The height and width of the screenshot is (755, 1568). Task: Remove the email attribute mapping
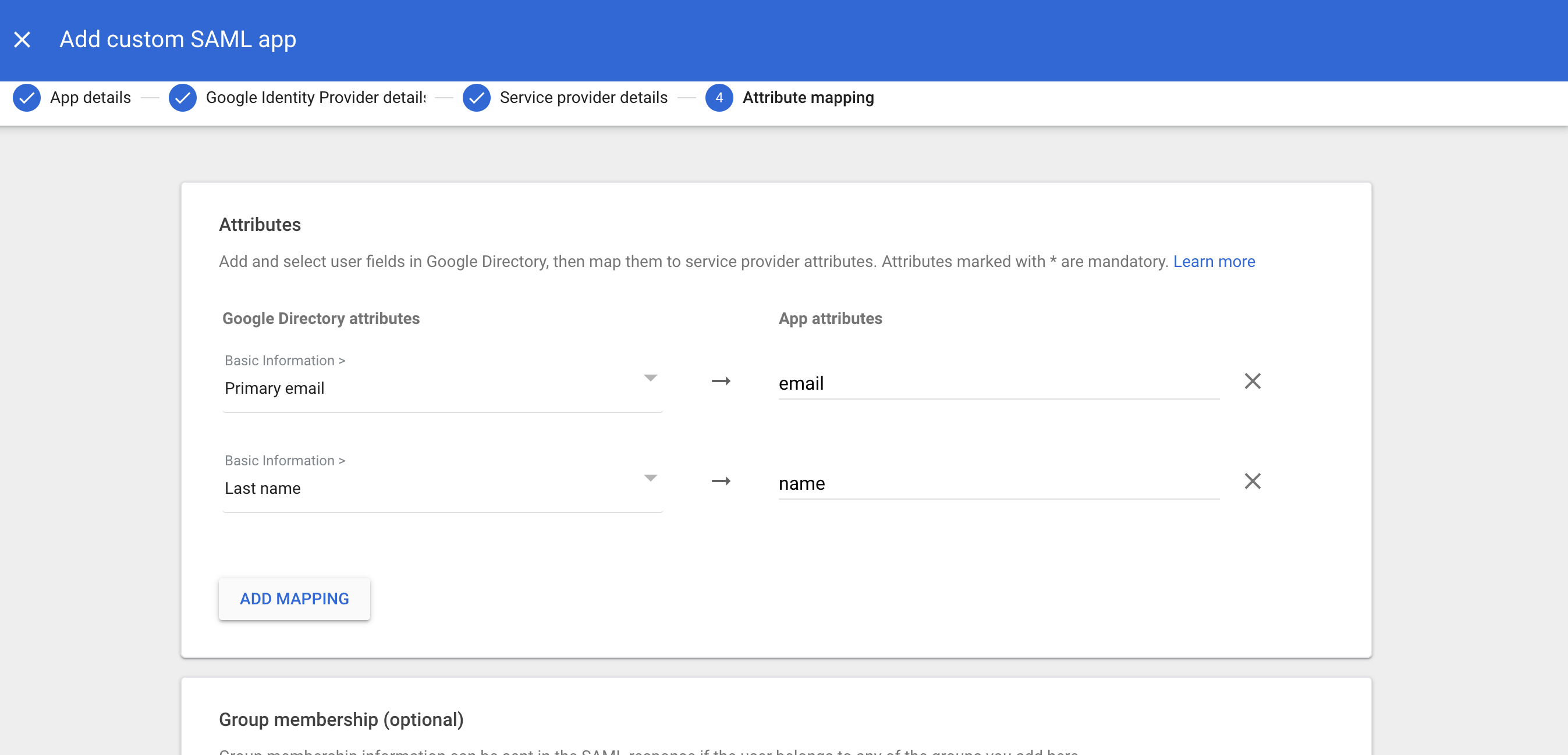pyautogui.click(x=1252, y=382)
